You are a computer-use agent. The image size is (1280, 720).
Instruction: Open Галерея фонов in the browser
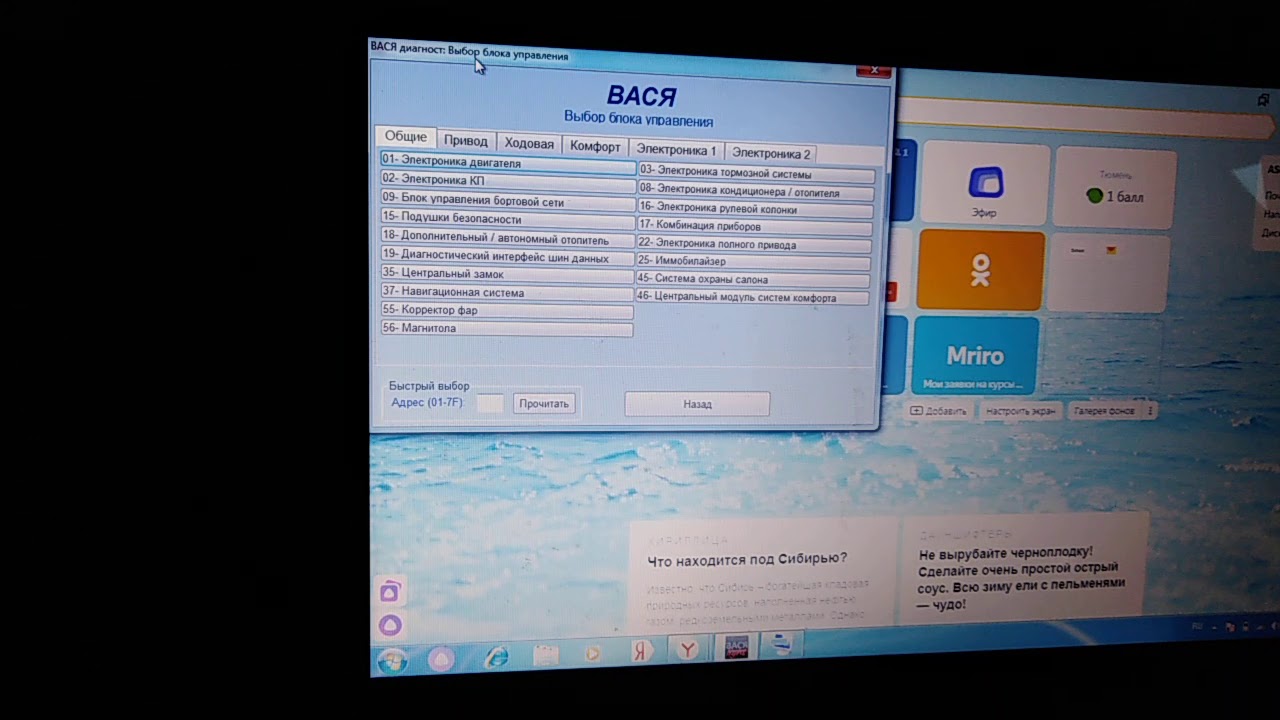[1105, 411]
